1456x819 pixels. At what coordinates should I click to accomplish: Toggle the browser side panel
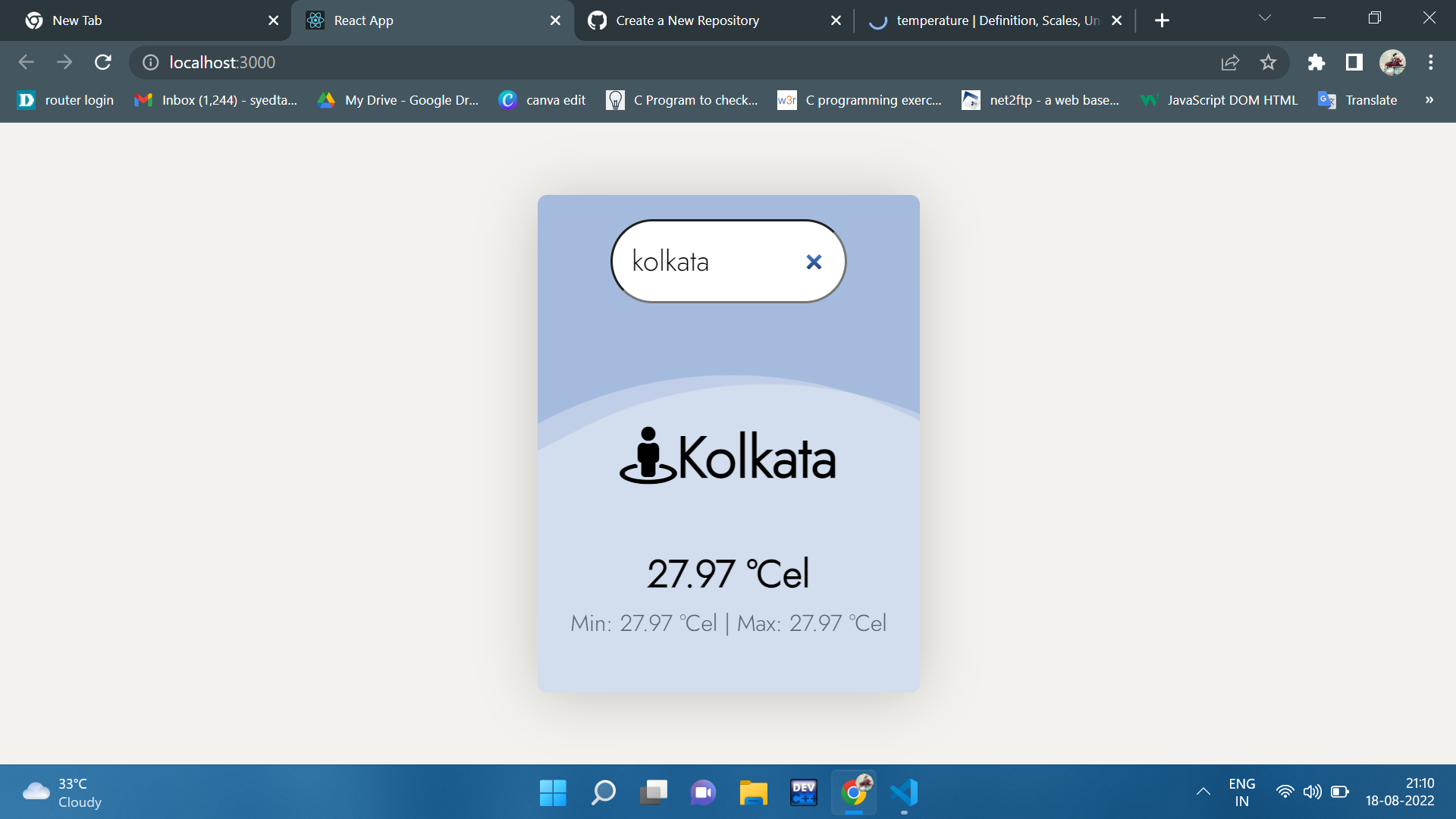pyautogui.click(x=1354, y=62)
